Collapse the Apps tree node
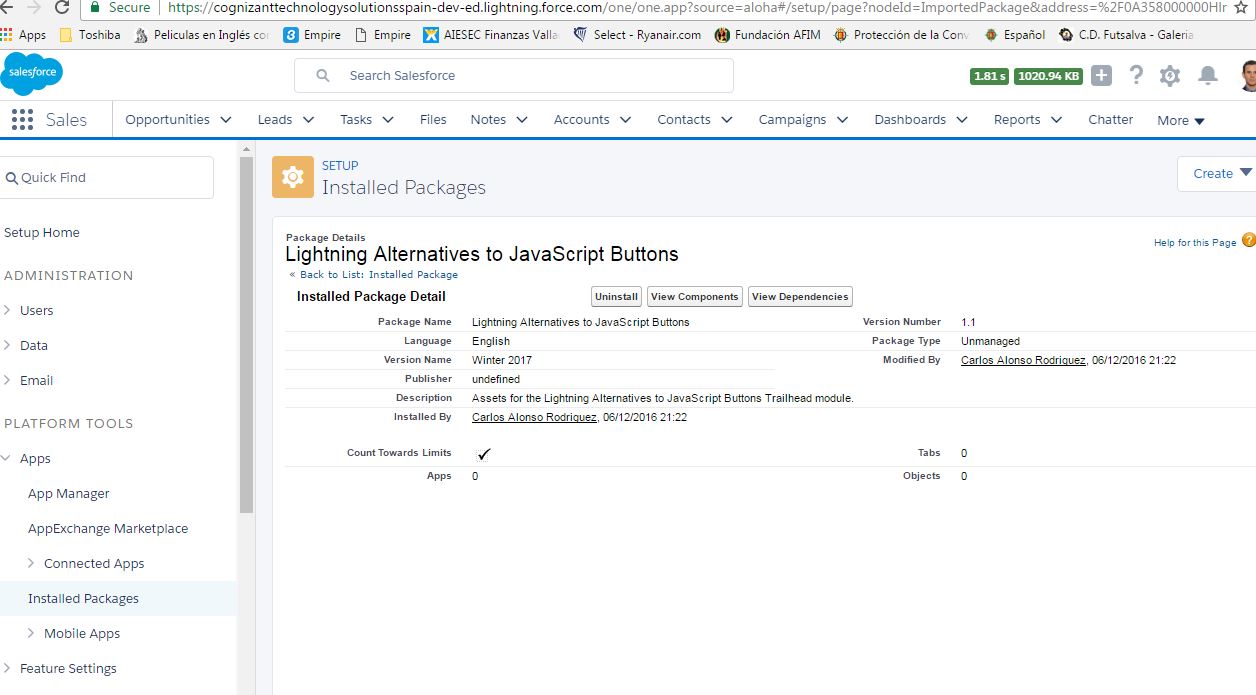 8,458
